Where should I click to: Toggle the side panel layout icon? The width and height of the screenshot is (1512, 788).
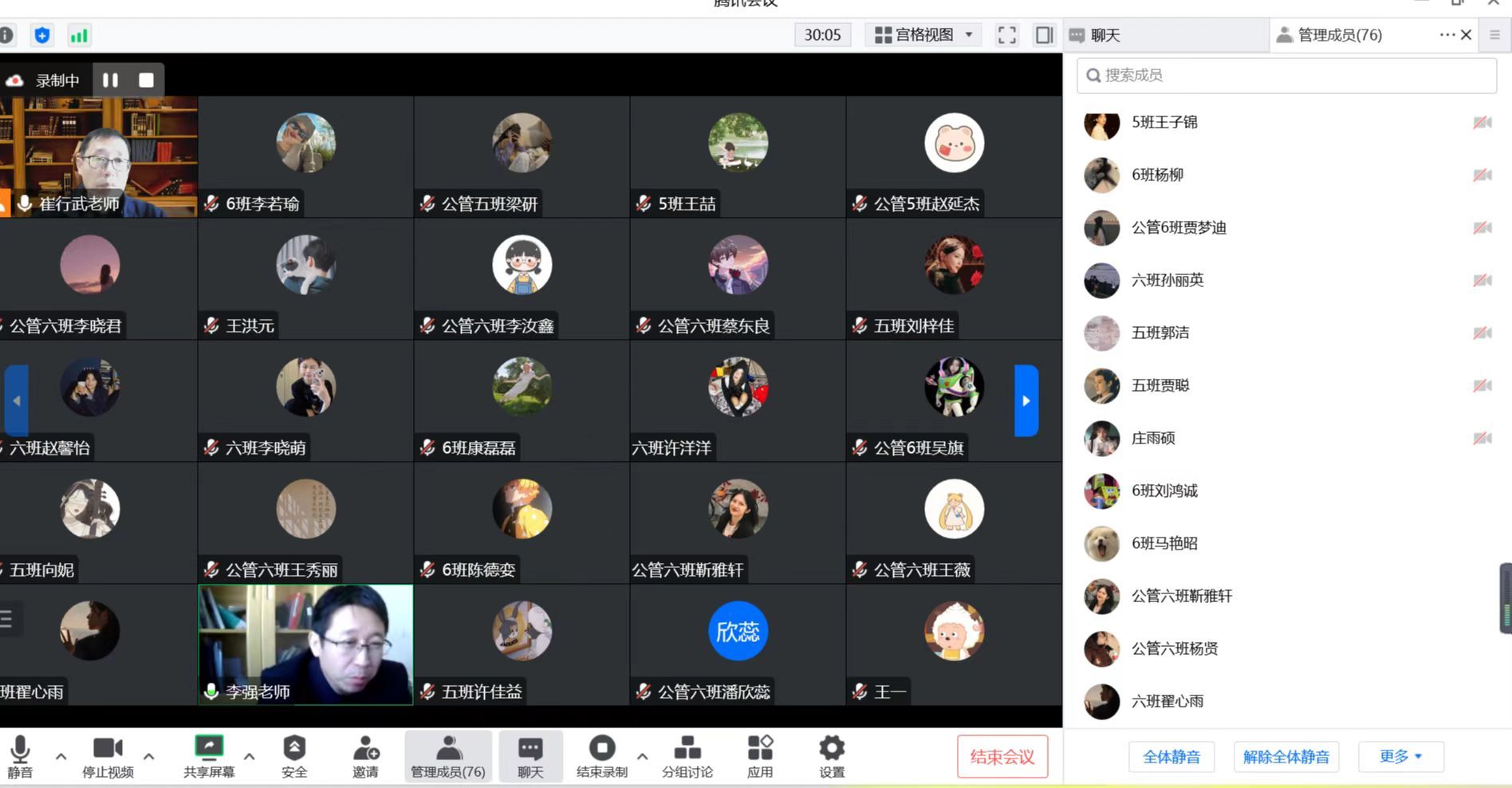point(1044,35)
